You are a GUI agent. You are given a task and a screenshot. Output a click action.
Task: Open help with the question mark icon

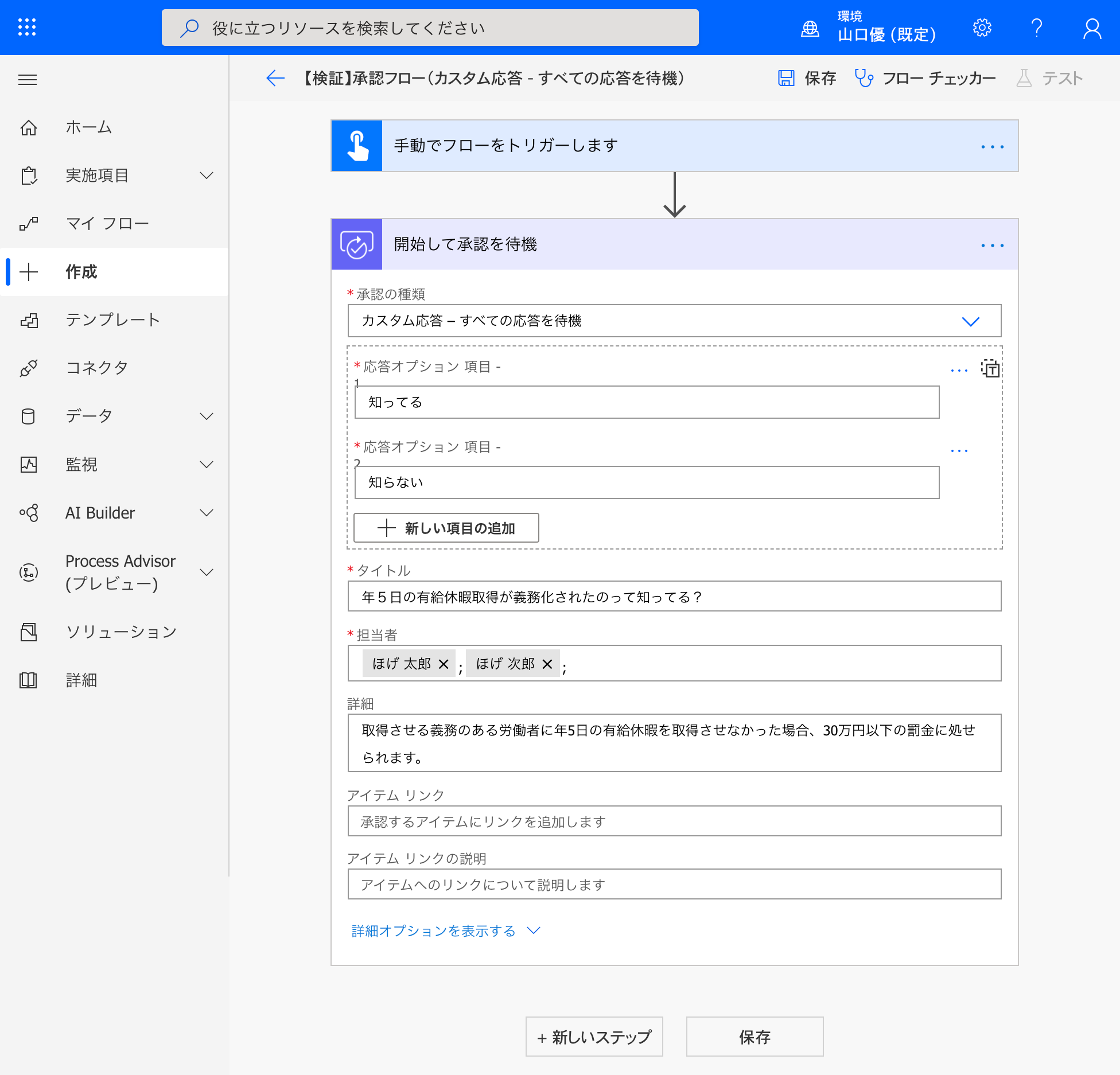click(1037, 27)
